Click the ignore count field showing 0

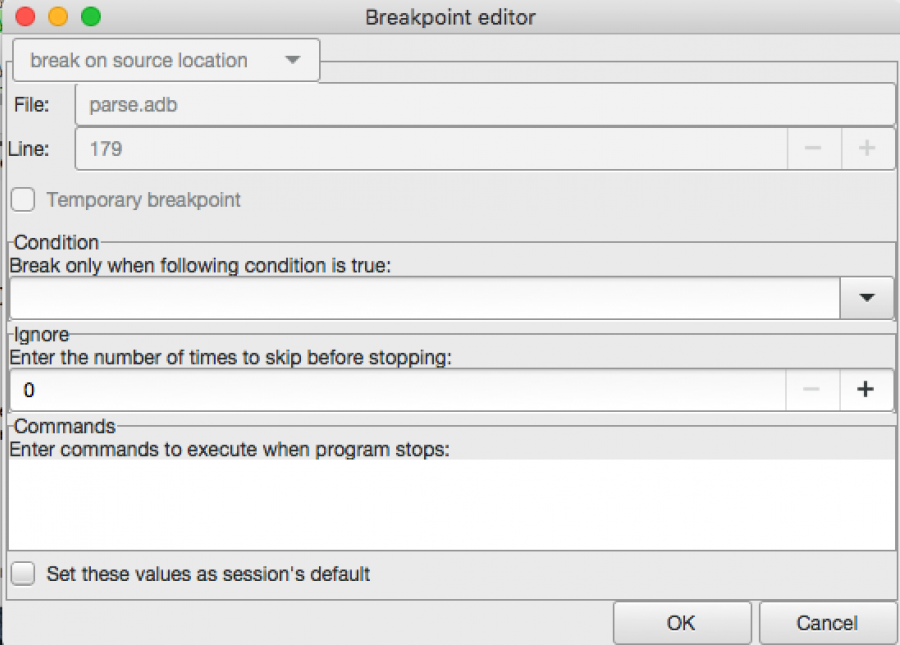click(x=397, y=390)
